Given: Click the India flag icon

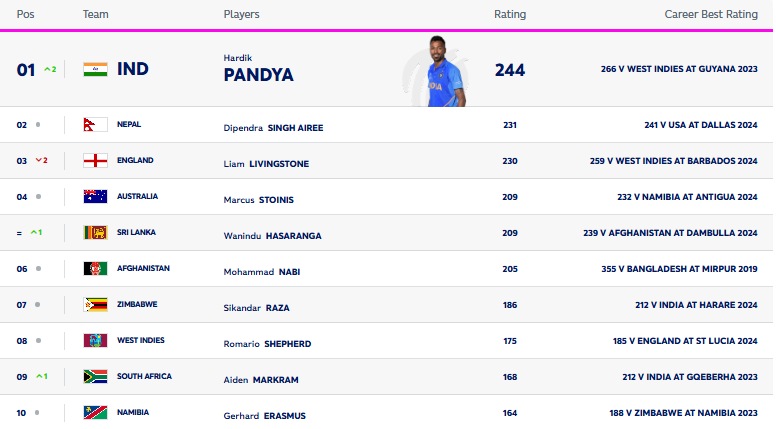Looking at the screenshot, I should click(95, 69).
